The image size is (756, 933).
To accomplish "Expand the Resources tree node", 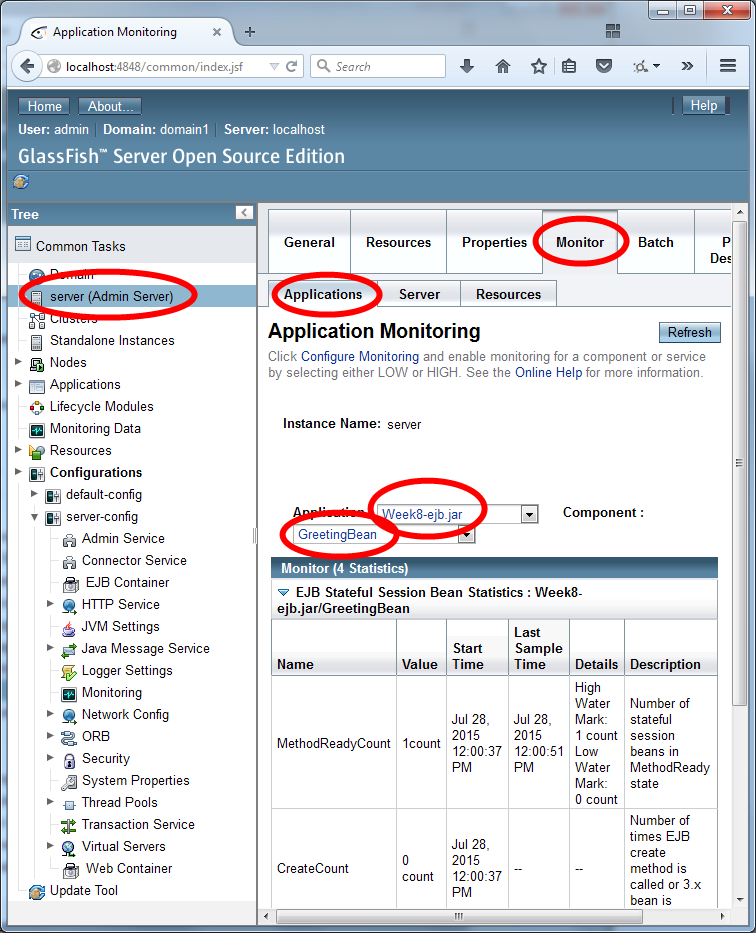I will (x=19, y=450).
